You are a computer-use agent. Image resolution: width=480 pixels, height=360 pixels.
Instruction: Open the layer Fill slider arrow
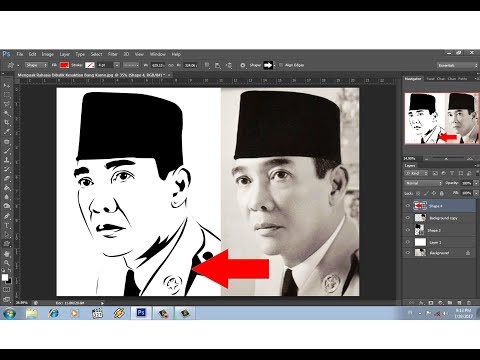(x=476, y=193)
